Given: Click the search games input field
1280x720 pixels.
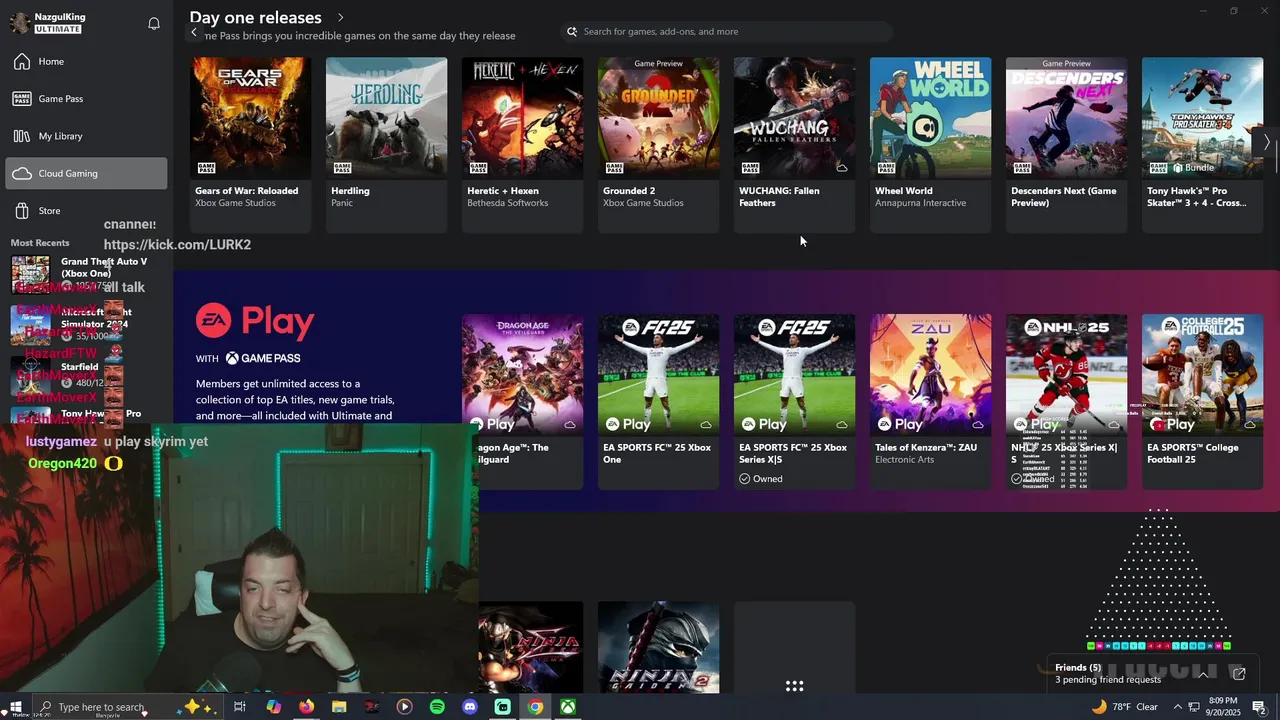Looking at the screenshot, I should click(x=726, y=32).
